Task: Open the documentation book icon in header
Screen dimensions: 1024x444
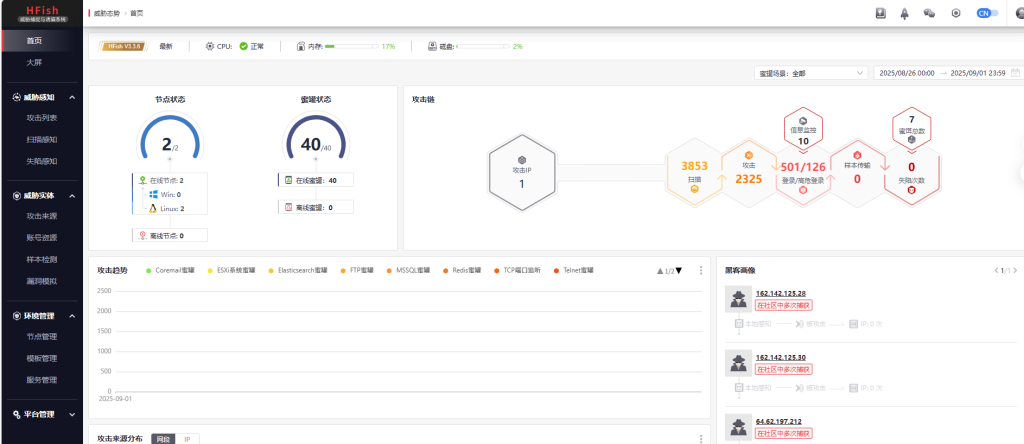Action: [881, 13]
